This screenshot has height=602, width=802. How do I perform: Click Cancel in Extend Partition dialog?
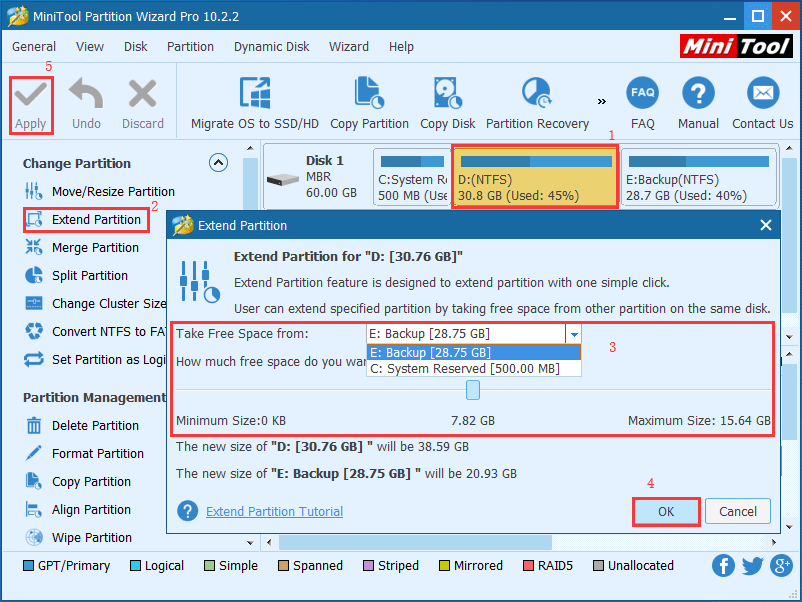(738, 511)
